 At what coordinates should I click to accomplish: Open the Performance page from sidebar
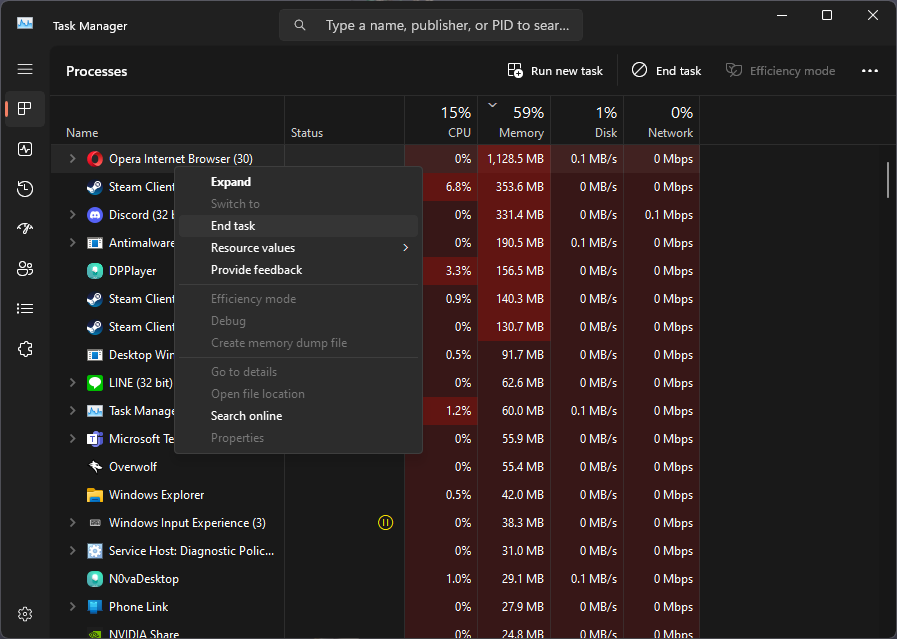pyautogui.click(x=25, y=149)
